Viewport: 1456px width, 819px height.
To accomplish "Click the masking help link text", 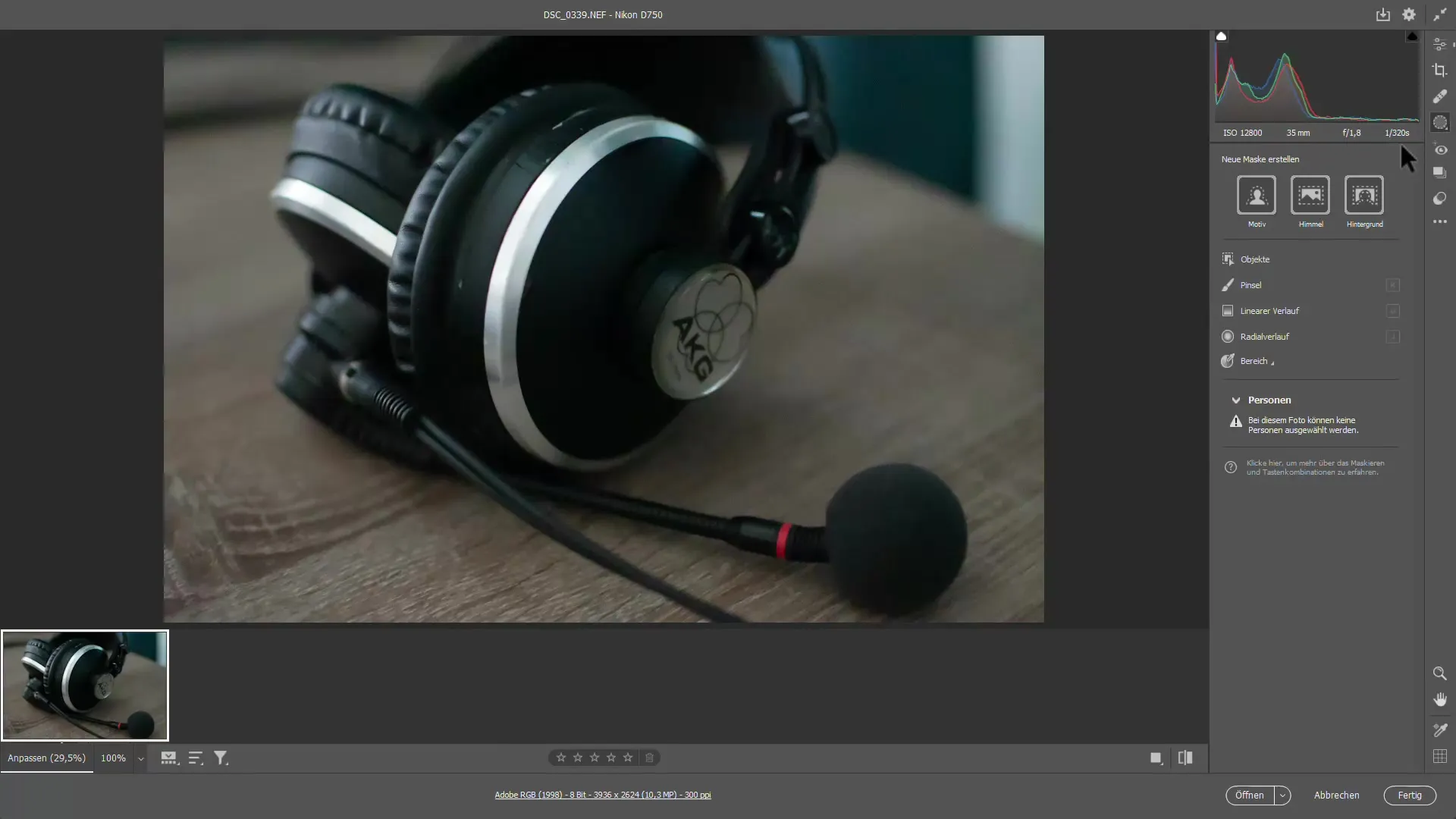I will (1315, 468).
